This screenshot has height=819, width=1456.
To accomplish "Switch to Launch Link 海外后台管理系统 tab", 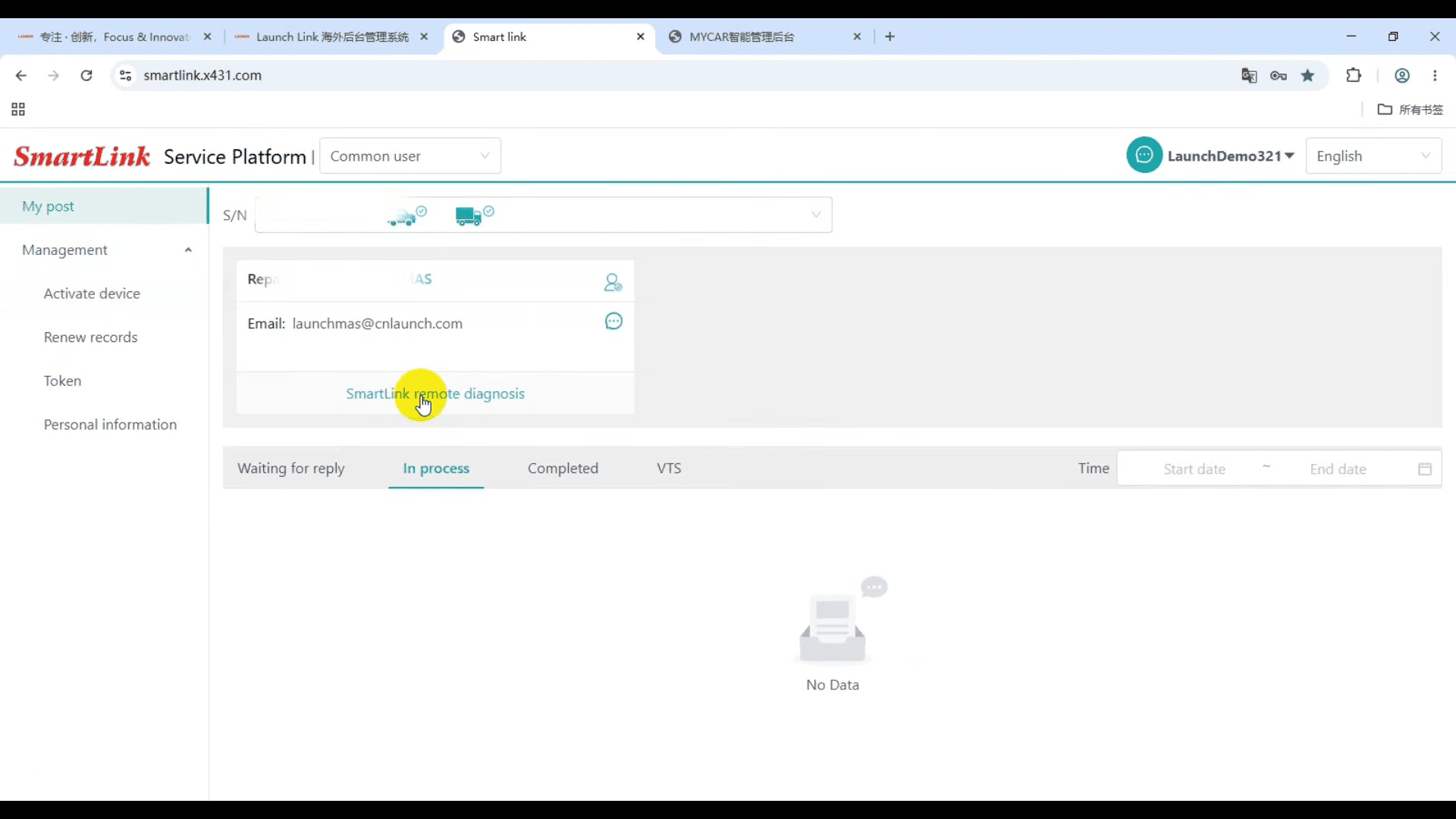I will click(x=332, y=36).
